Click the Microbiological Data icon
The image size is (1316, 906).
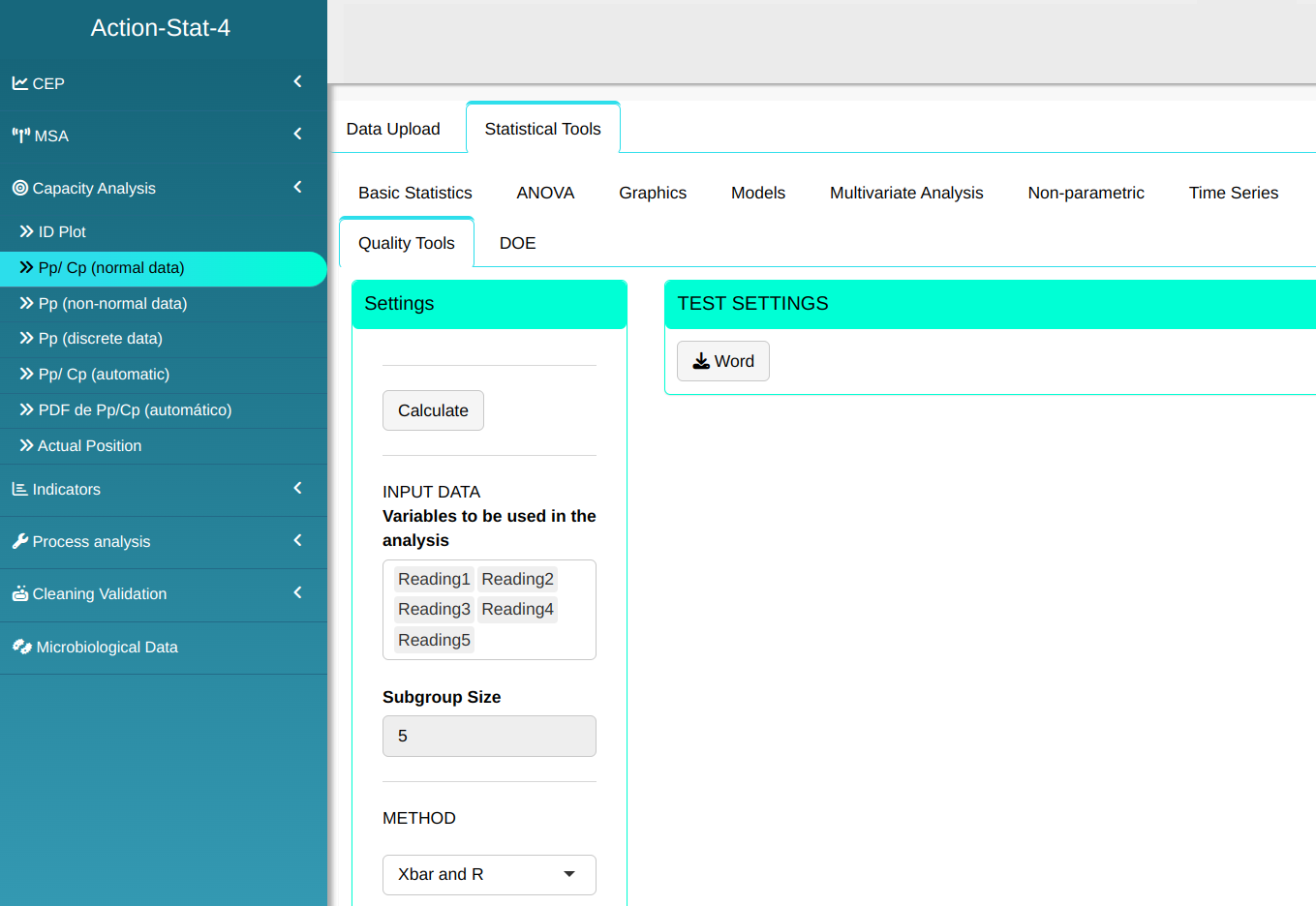(21, 647)
